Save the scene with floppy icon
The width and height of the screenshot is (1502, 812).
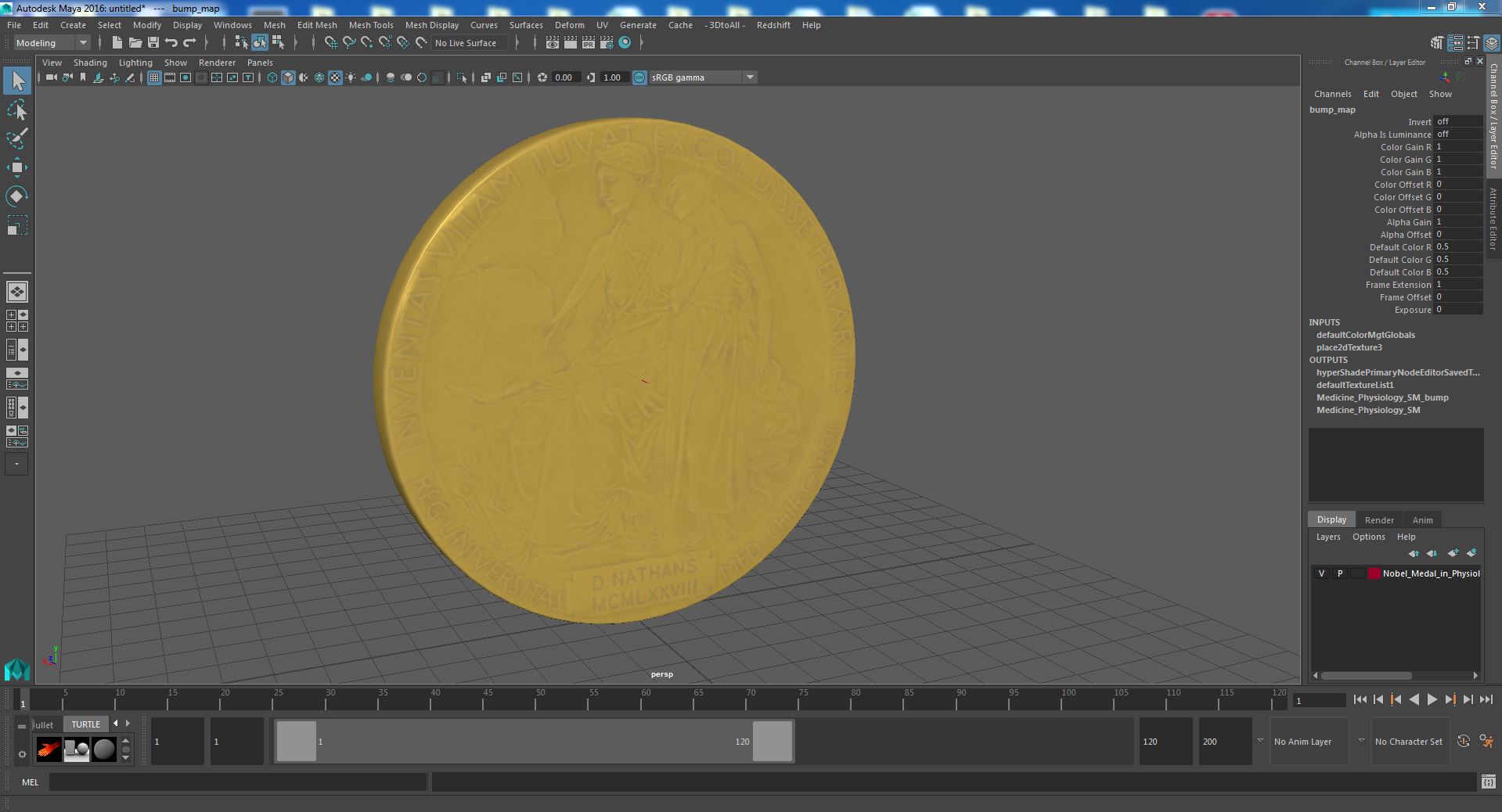(x=153, y=43)
